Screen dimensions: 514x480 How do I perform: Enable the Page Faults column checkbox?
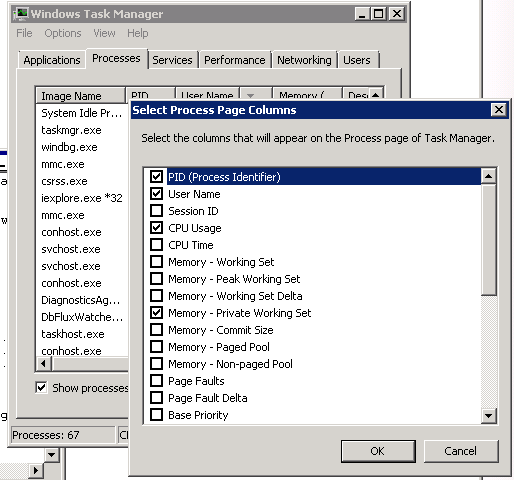click(x=156, y=381)
